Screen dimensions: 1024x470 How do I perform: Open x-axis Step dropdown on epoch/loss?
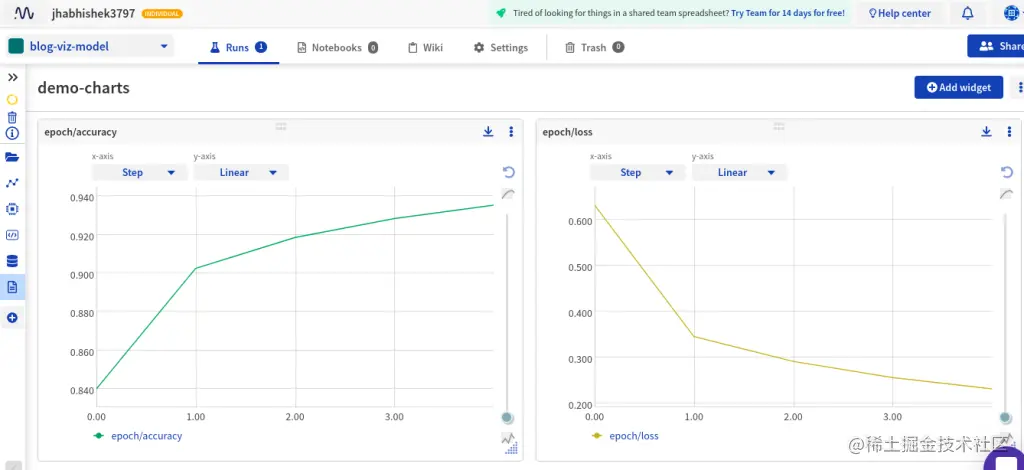click(x=637, y=172)
